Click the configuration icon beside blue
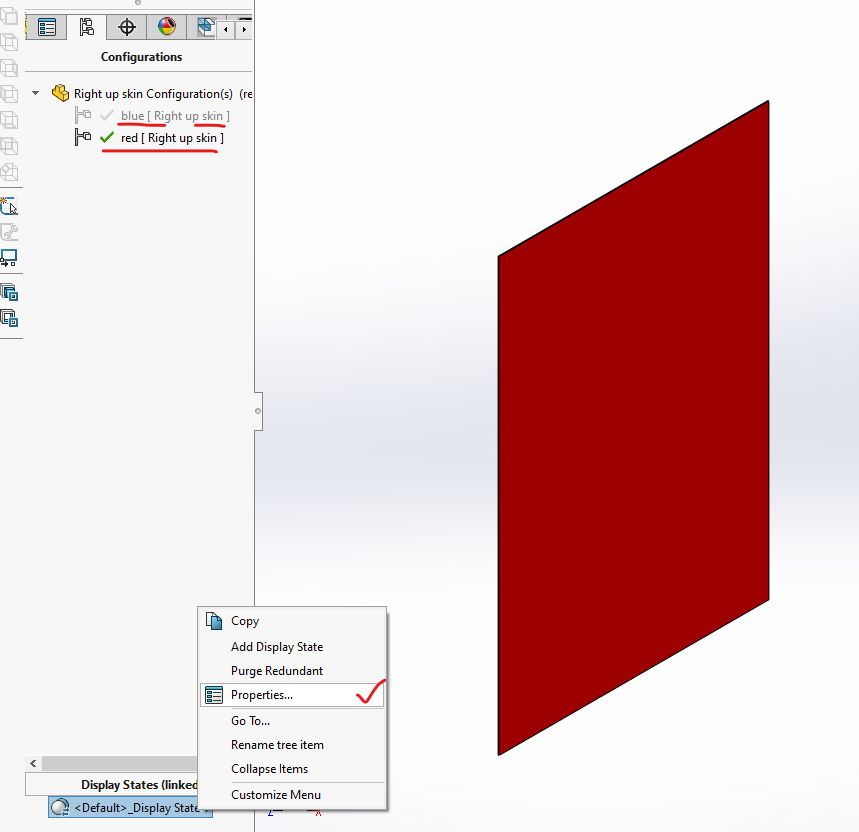859x832 pixels. (83, 115)
